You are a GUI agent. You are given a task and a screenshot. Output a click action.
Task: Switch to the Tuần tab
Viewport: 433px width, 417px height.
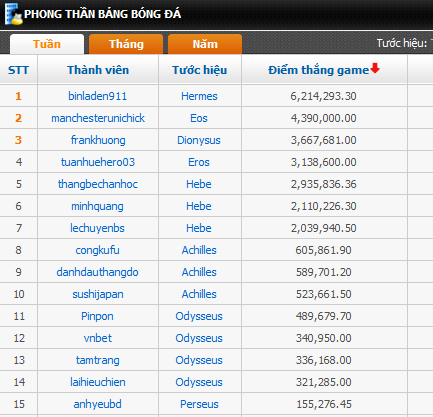point(47,44)
